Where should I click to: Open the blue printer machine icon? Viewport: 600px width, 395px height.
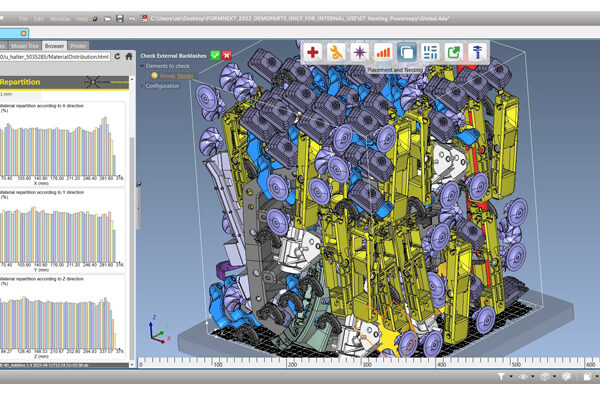[477, 52]
